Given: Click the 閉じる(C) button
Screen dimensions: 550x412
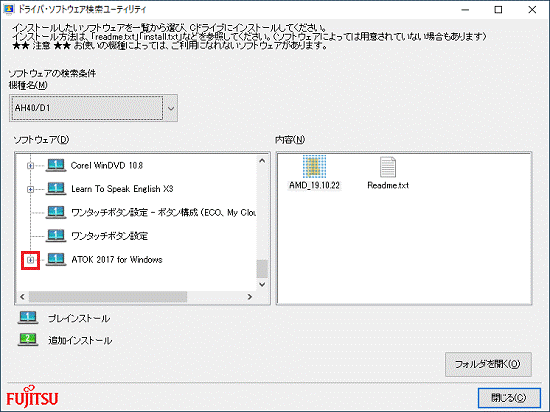Looking at the screenshot, I should click(509, 398).
